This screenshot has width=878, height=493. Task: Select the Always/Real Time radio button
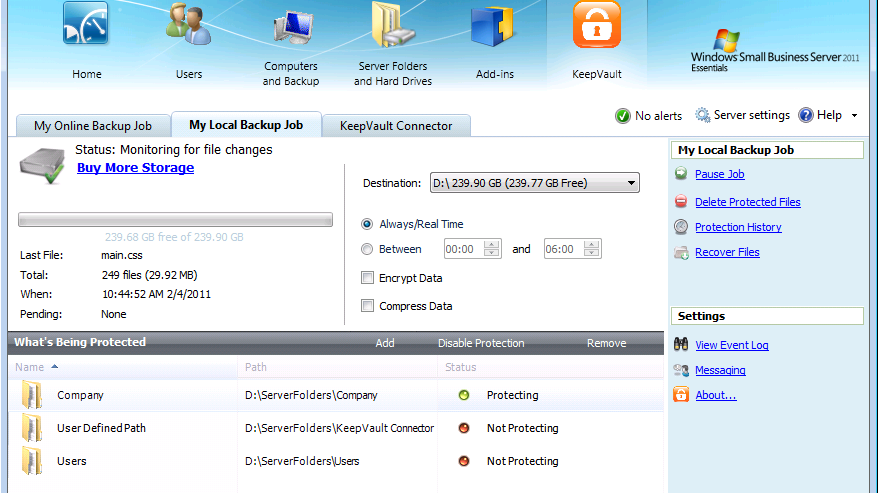(x=367, y=224)
